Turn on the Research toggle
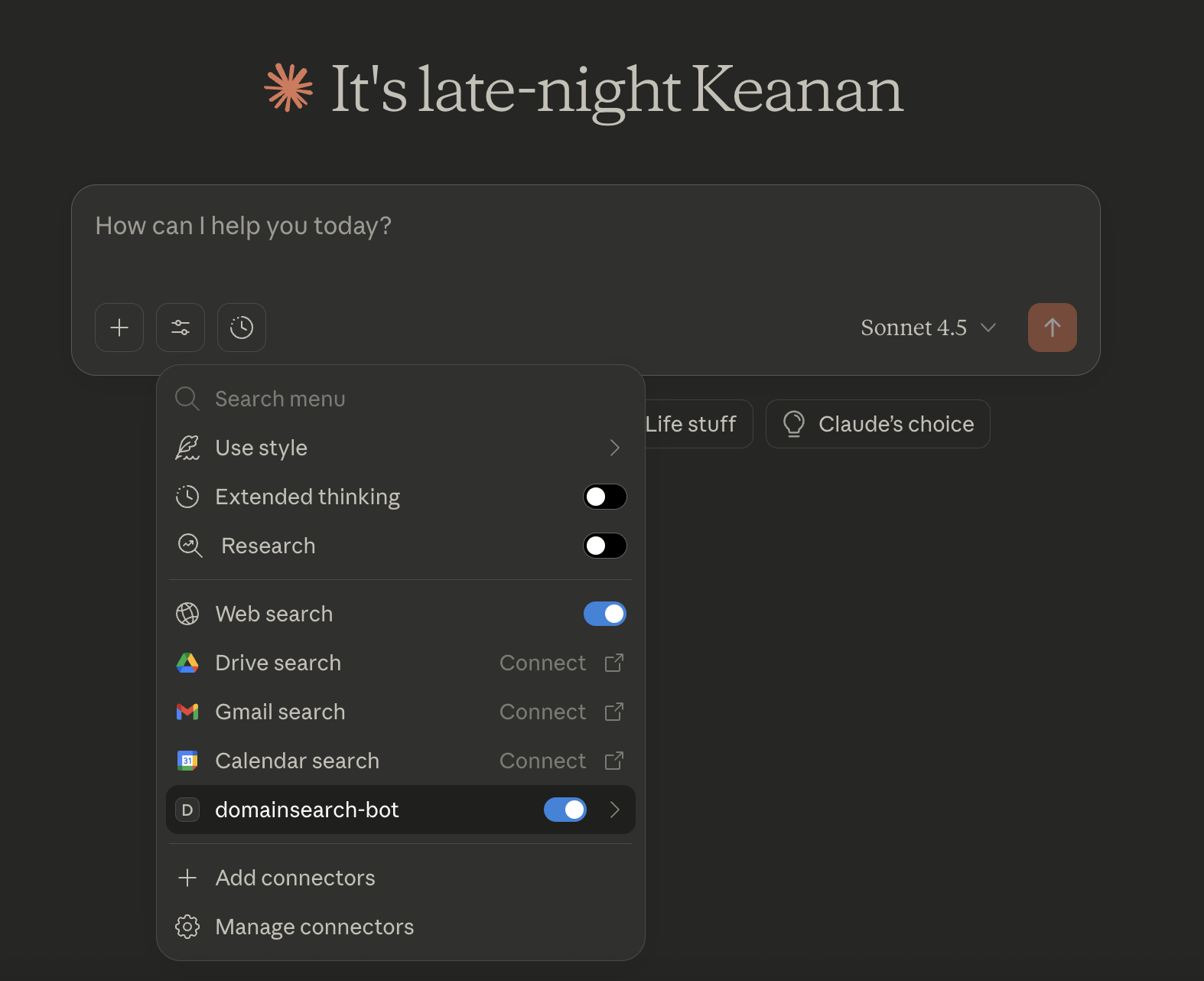 605,546
